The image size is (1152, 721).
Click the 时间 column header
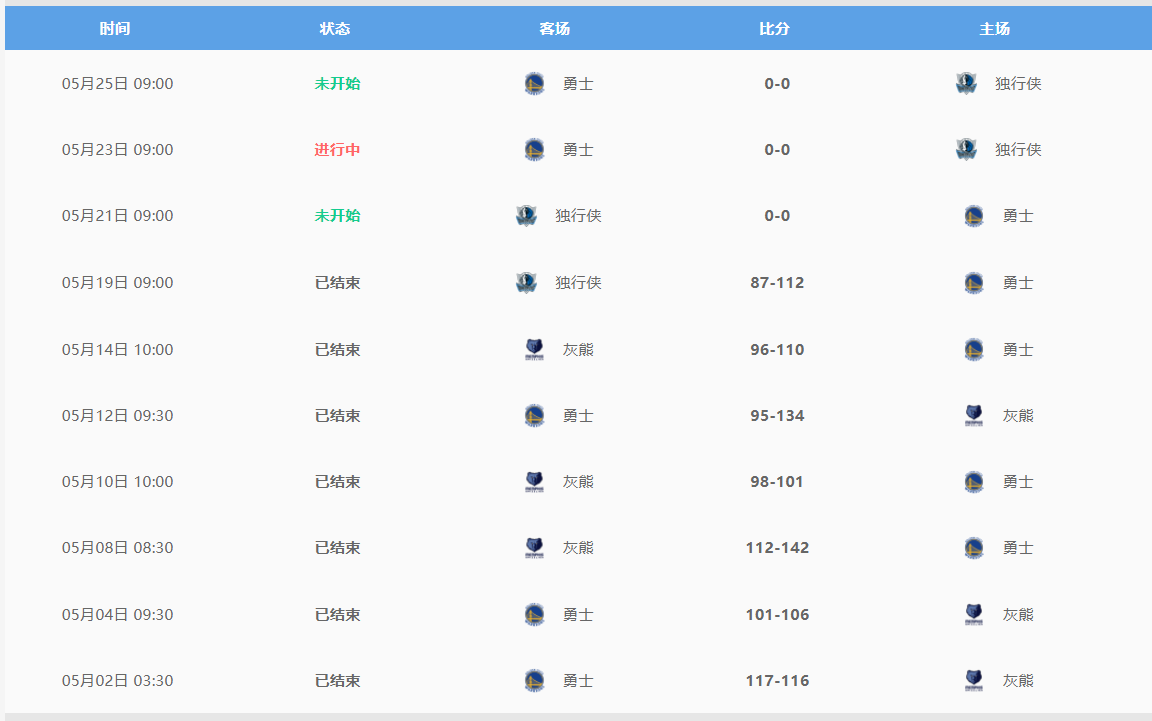pos(115,29)
